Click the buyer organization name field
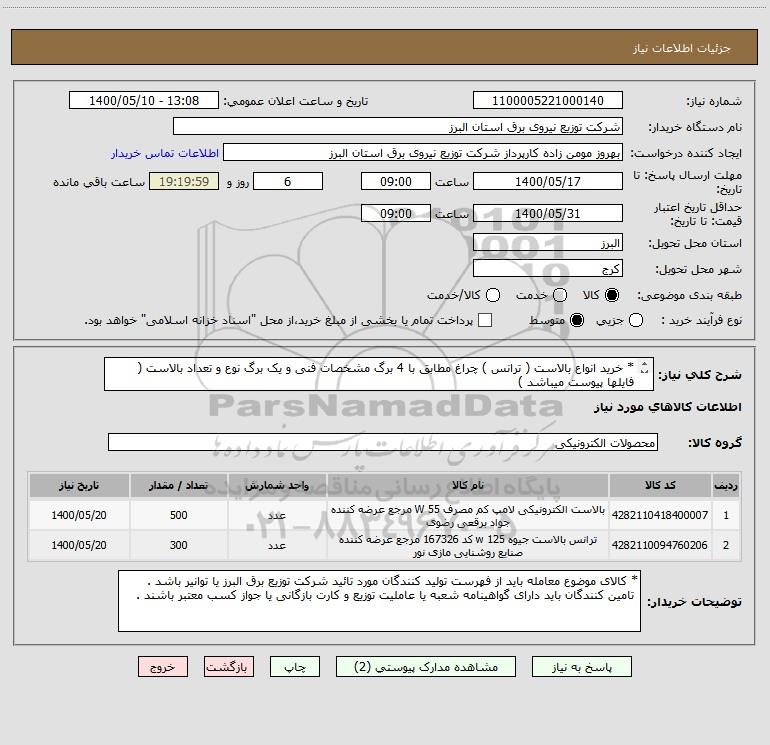 (x=398, y=127)
